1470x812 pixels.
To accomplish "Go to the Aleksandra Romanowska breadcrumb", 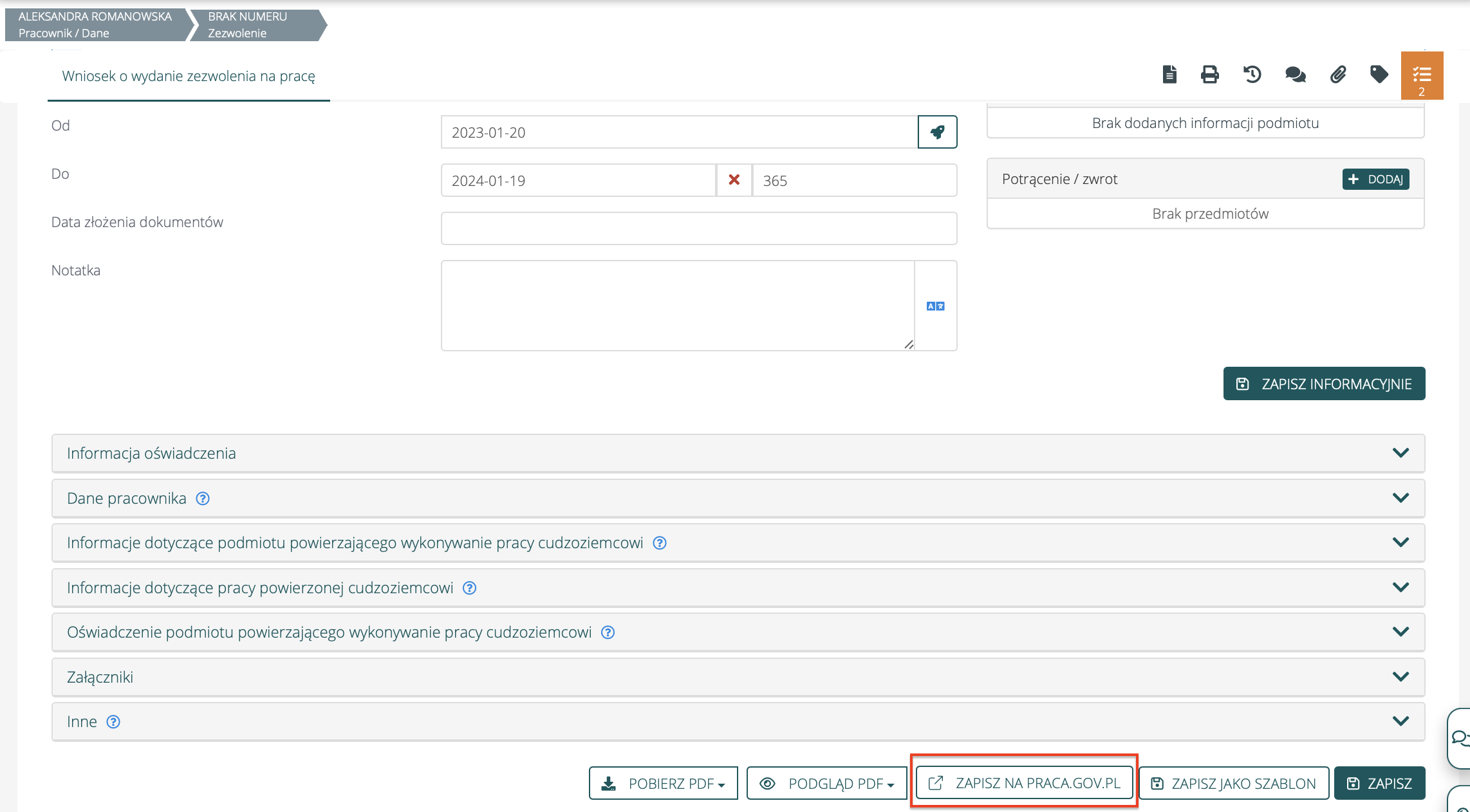I will [x=95, y=24].
